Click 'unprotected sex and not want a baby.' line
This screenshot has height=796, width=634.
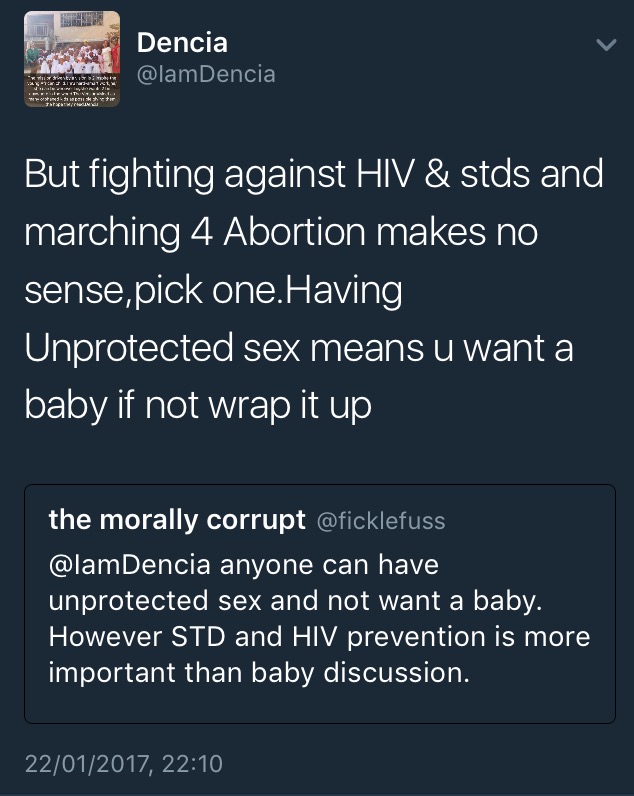(x=295, y=602)
